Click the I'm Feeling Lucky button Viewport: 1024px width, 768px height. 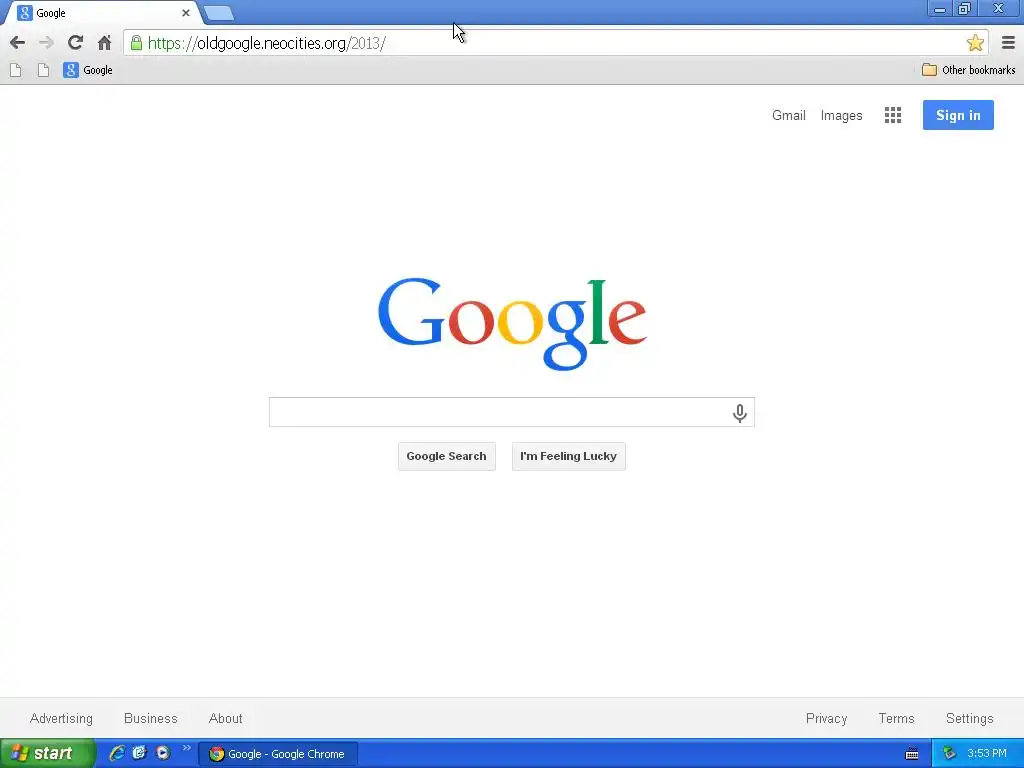click(x=568, y=456)
